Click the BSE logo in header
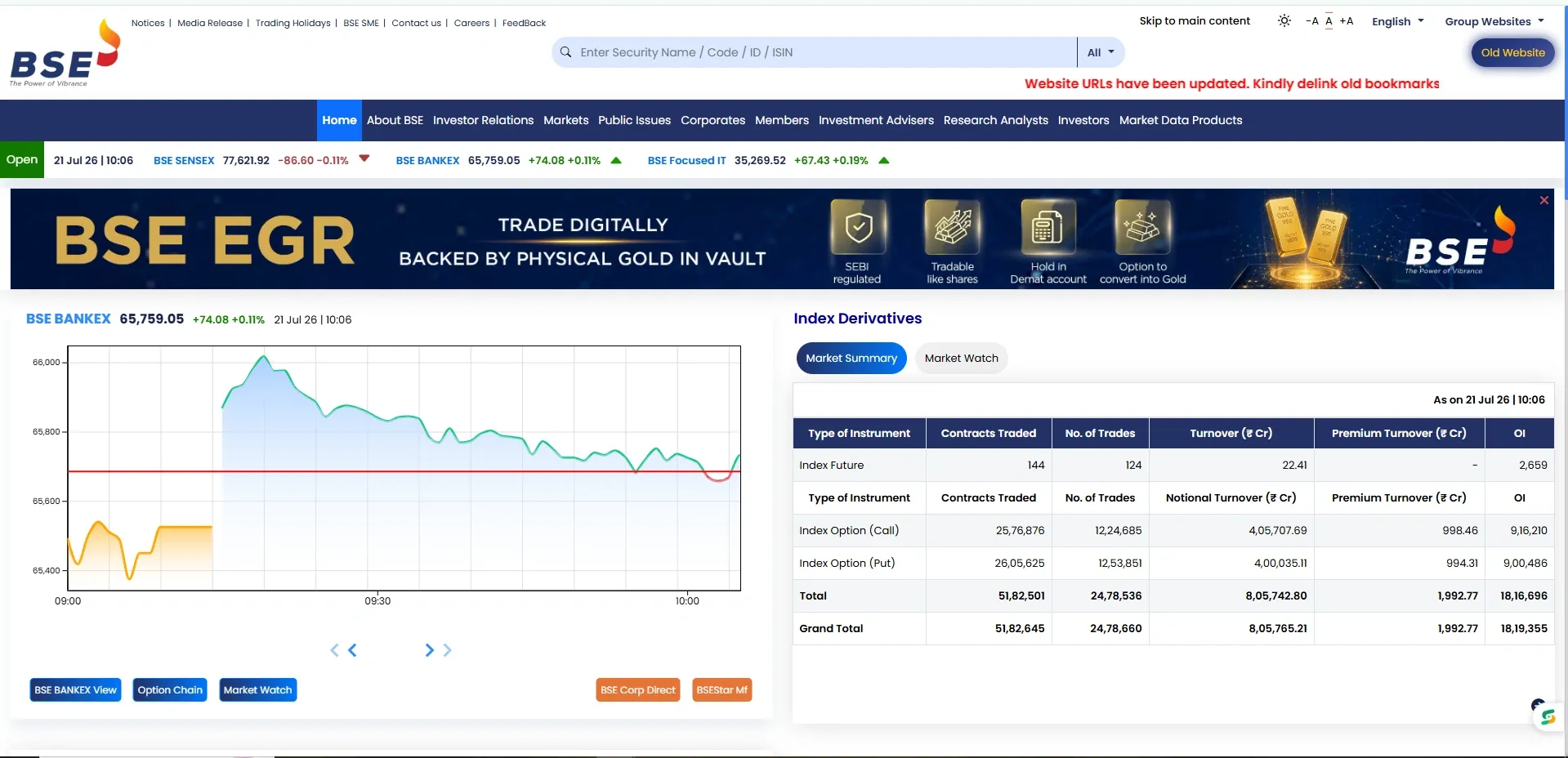This screenshot has height=758, width=1568. (65, 54)
